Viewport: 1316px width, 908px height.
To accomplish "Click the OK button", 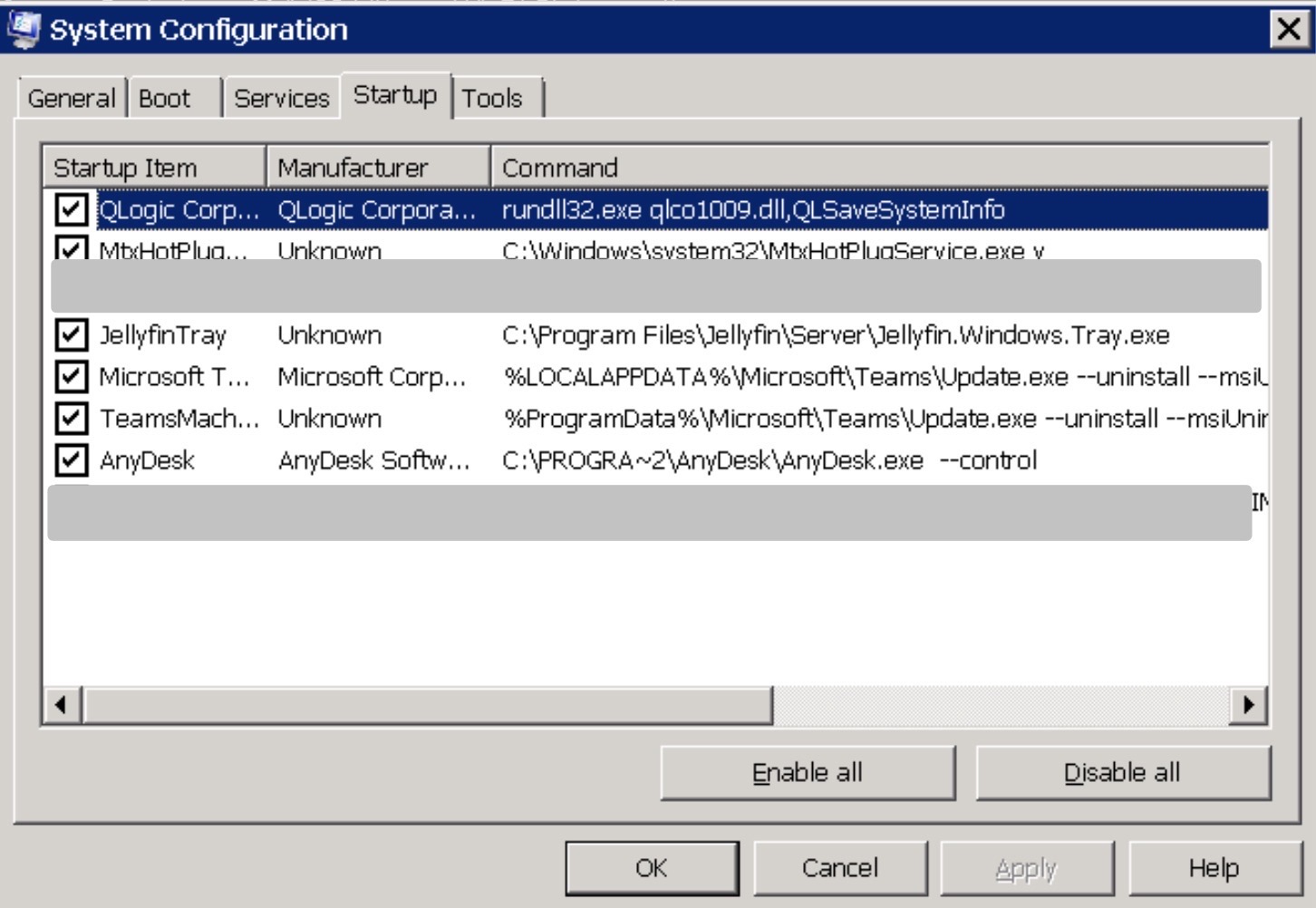I will pos(651,868).
